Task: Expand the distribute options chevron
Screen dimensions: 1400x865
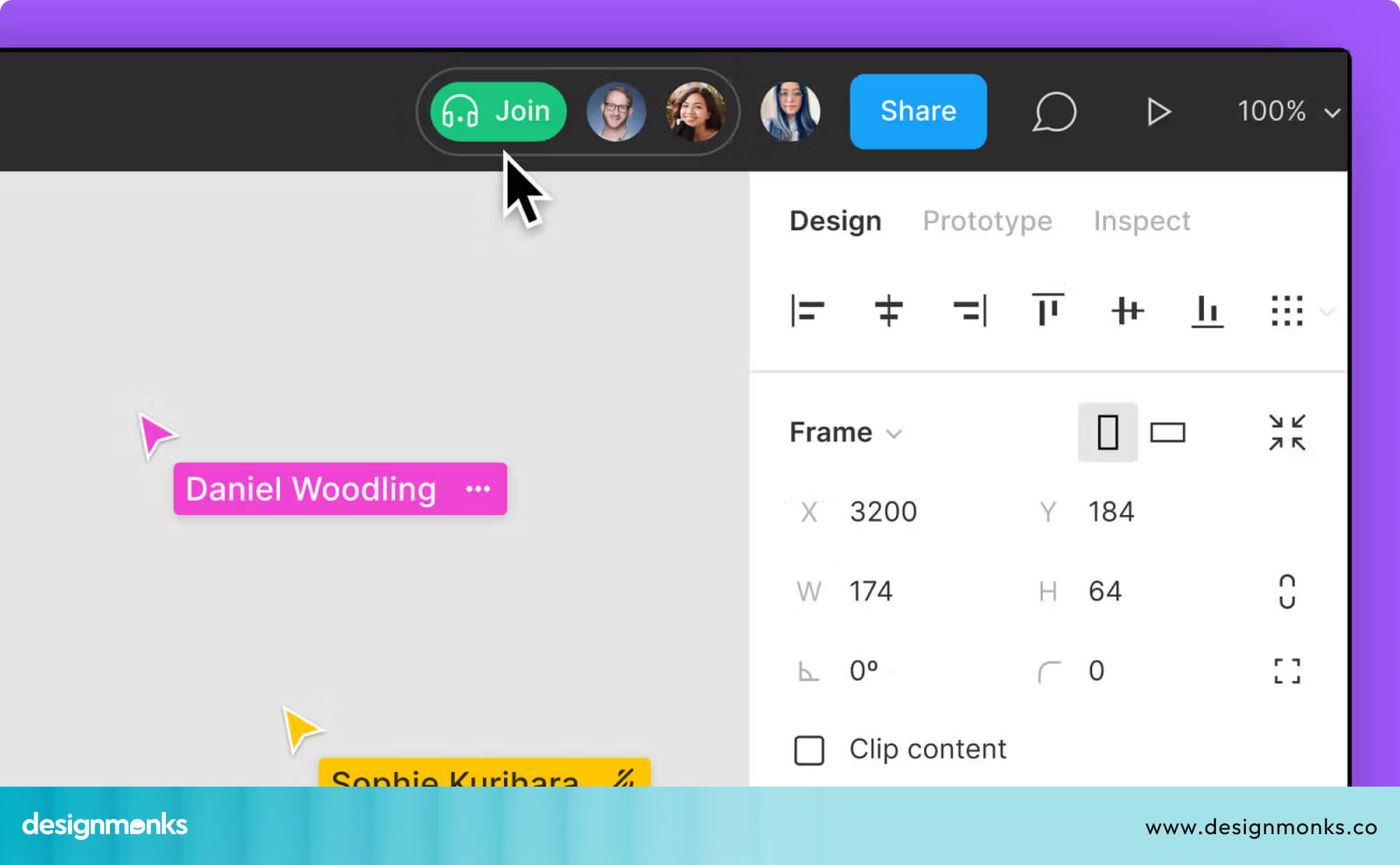Action: coord(1327,311)
